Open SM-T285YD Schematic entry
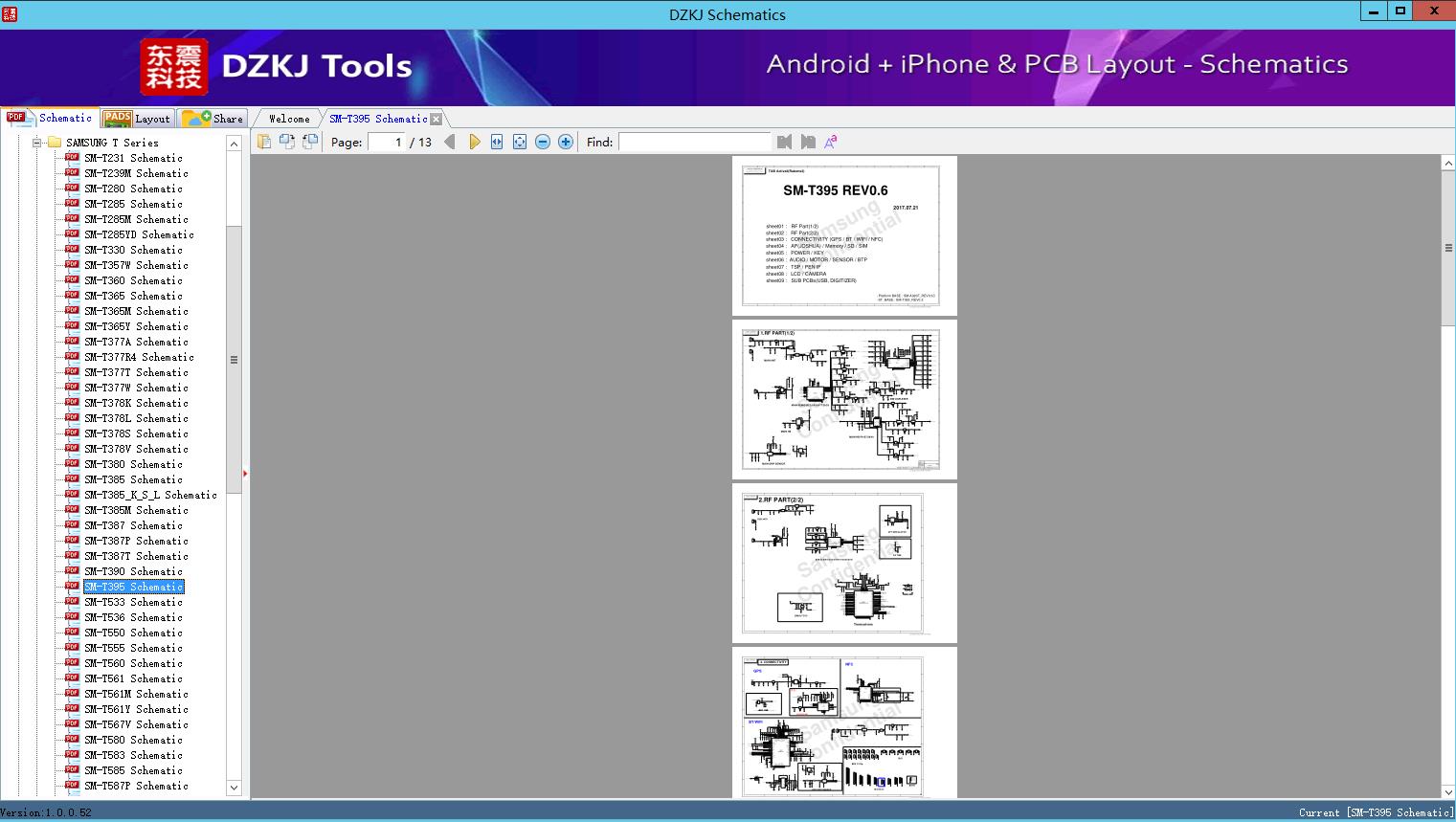This screenshot has height=822, width=1456. click(x=139, y=234)
